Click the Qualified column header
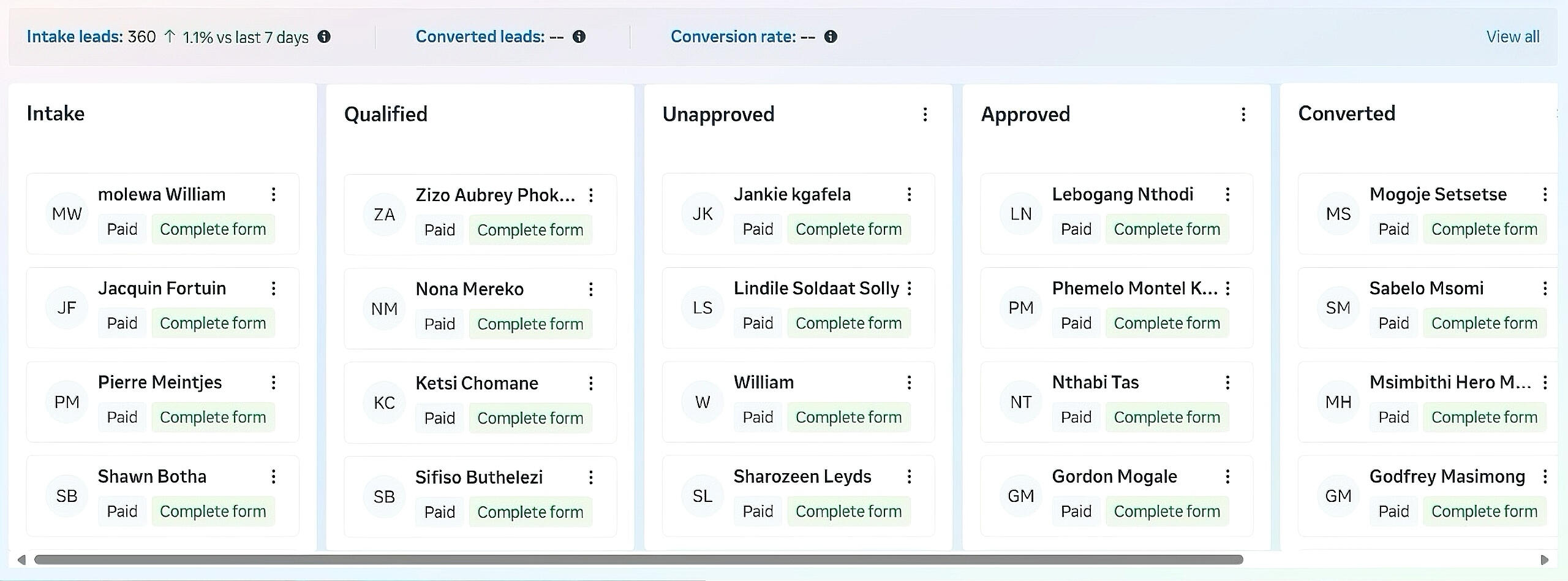This screenshot has height=581, width=1568. point(386,115)
